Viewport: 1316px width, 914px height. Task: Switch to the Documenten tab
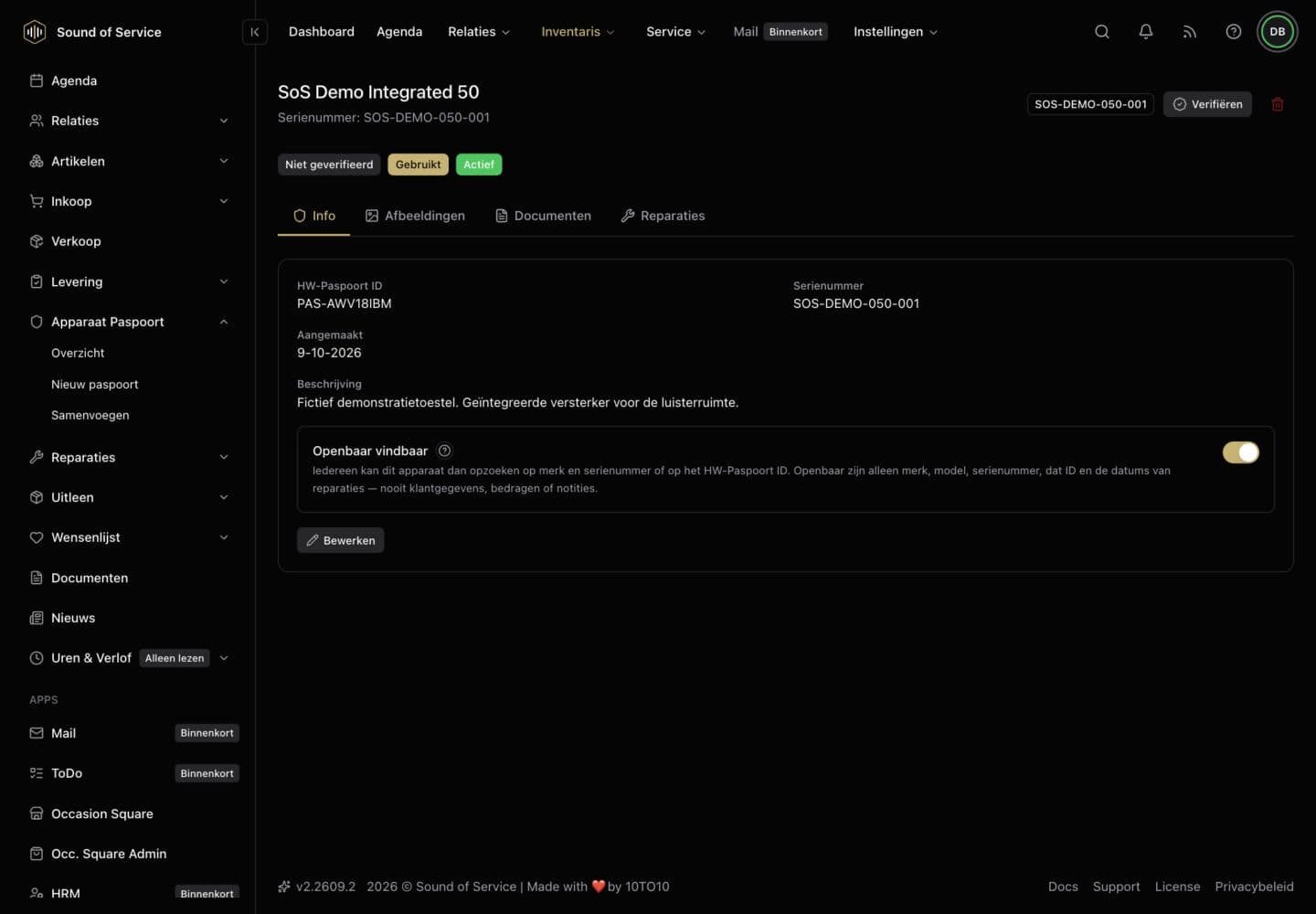543,216
